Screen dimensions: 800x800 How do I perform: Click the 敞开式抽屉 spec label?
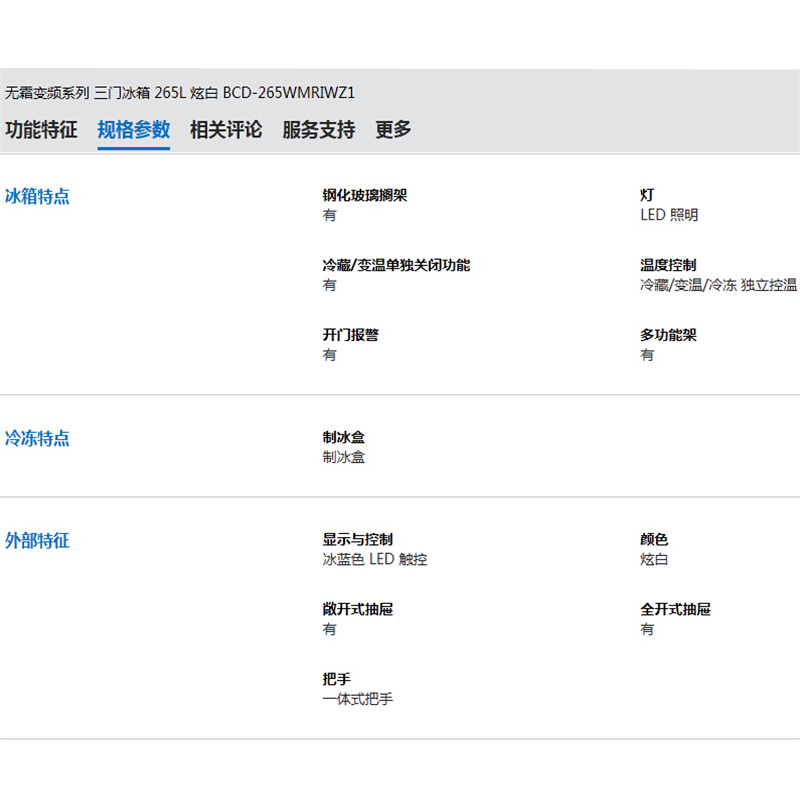(x=358, y=610)
